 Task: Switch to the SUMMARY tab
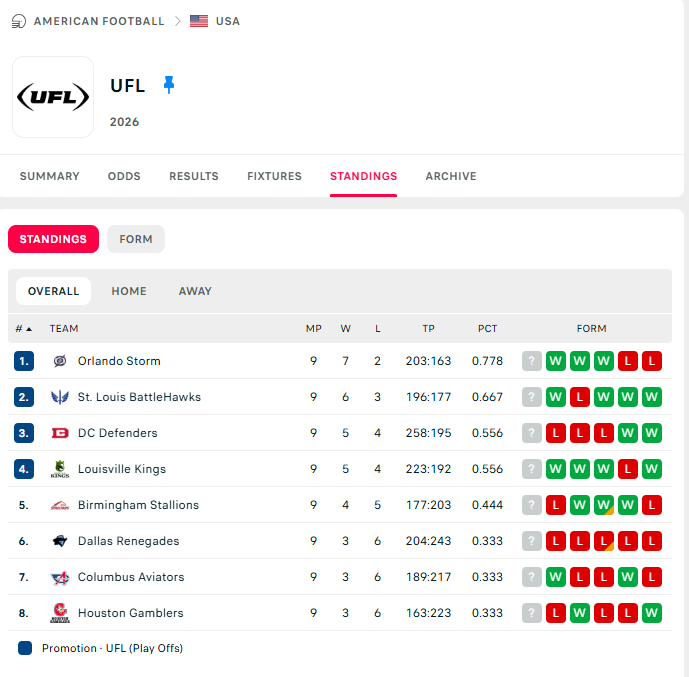point(50,176)
